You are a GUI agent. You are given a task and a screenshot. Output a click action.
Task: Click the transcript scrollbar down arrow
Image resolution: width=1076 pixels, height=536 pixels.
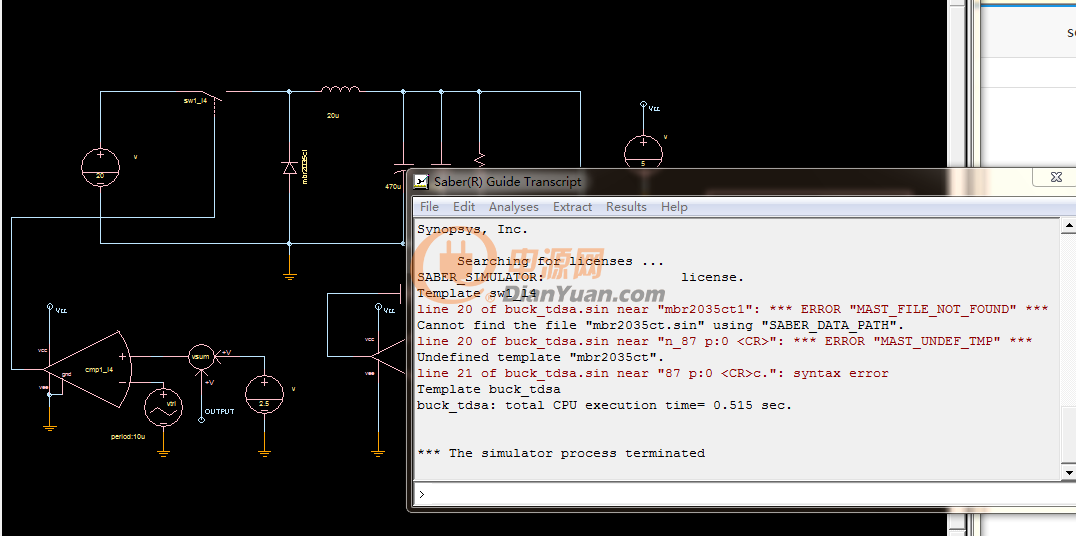[x=1068, y=472]
